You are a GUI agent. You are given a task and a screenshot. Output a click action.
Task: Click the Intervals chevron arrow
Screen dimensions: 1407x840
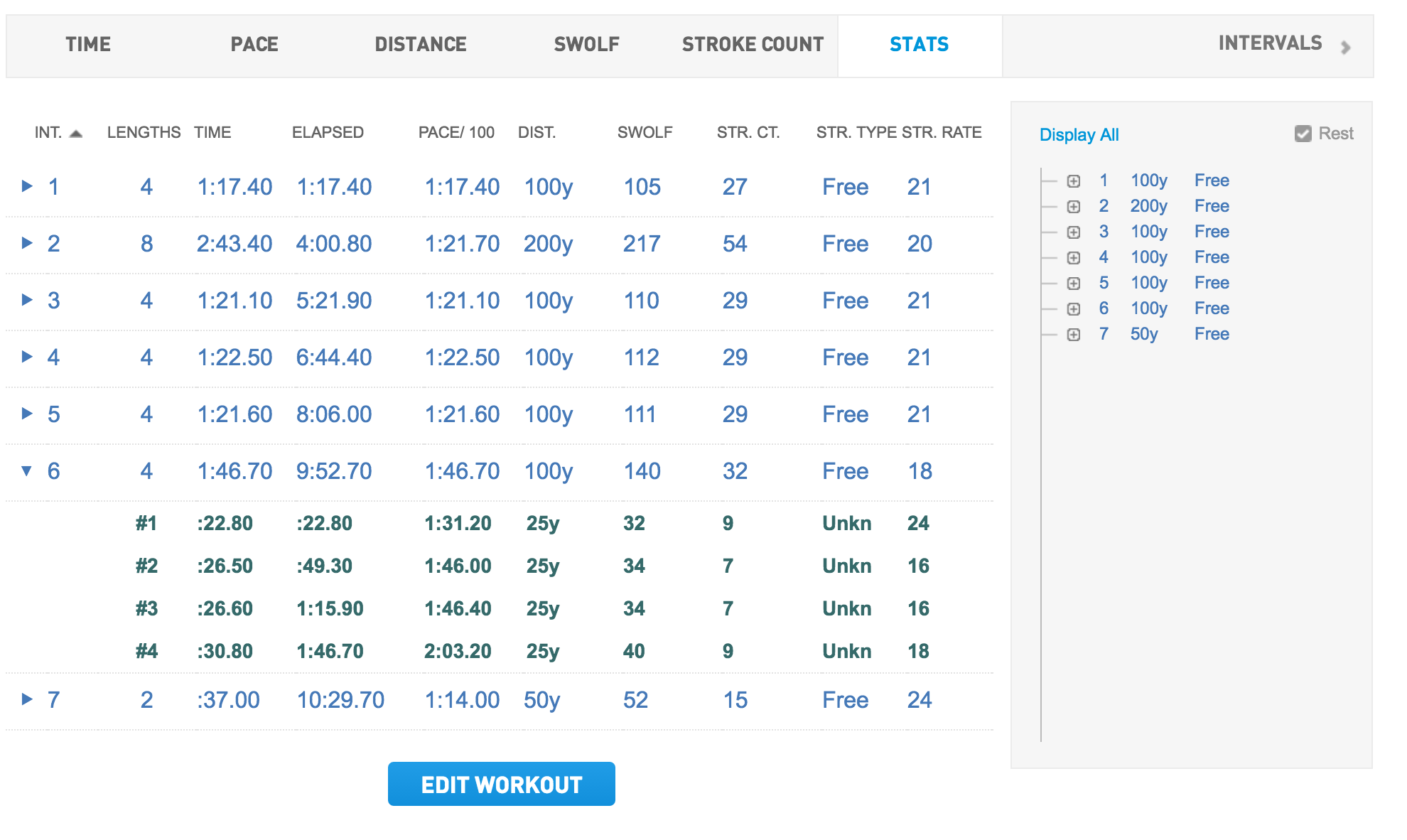pyautogui.click(x=1345, y=48)
